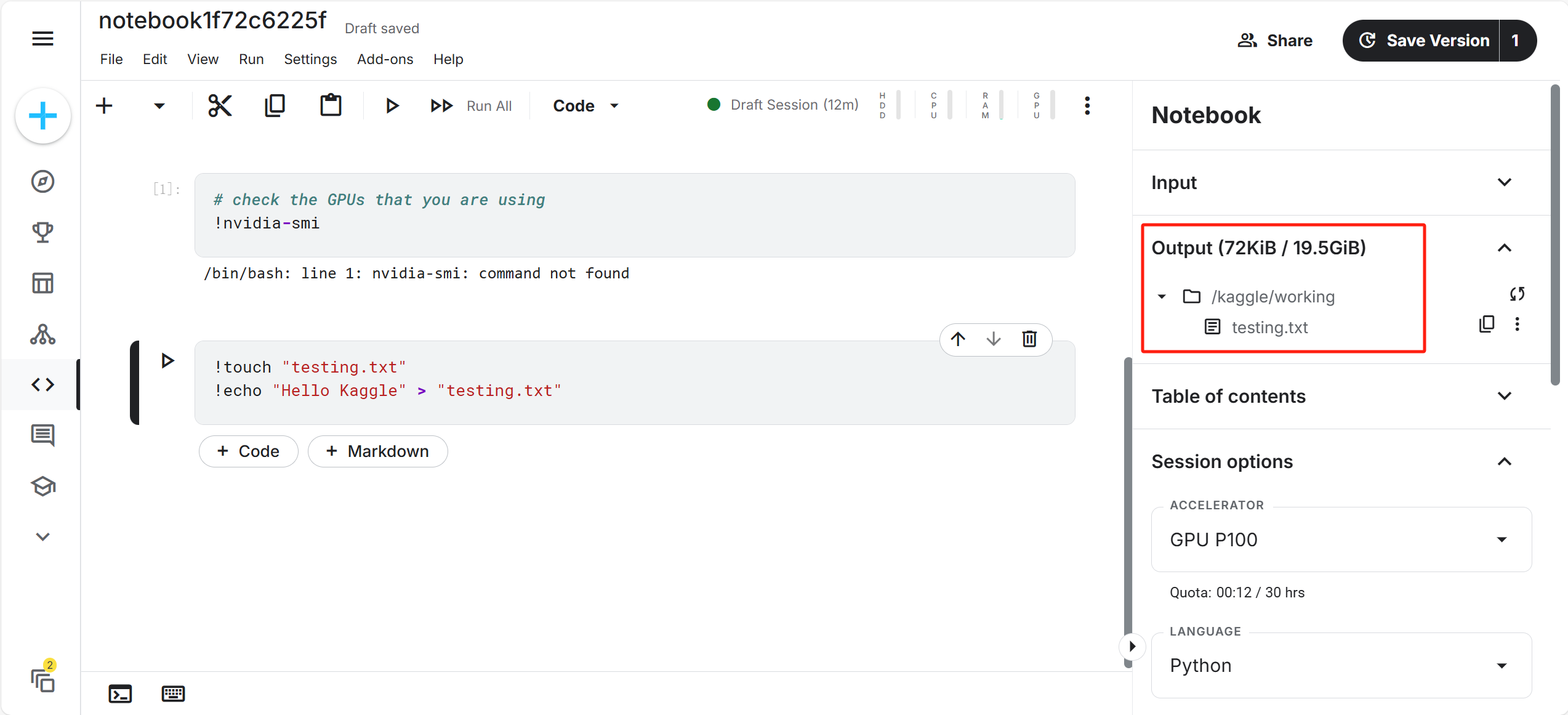Open the Settings menu
1568x715 pixels.
310,59
